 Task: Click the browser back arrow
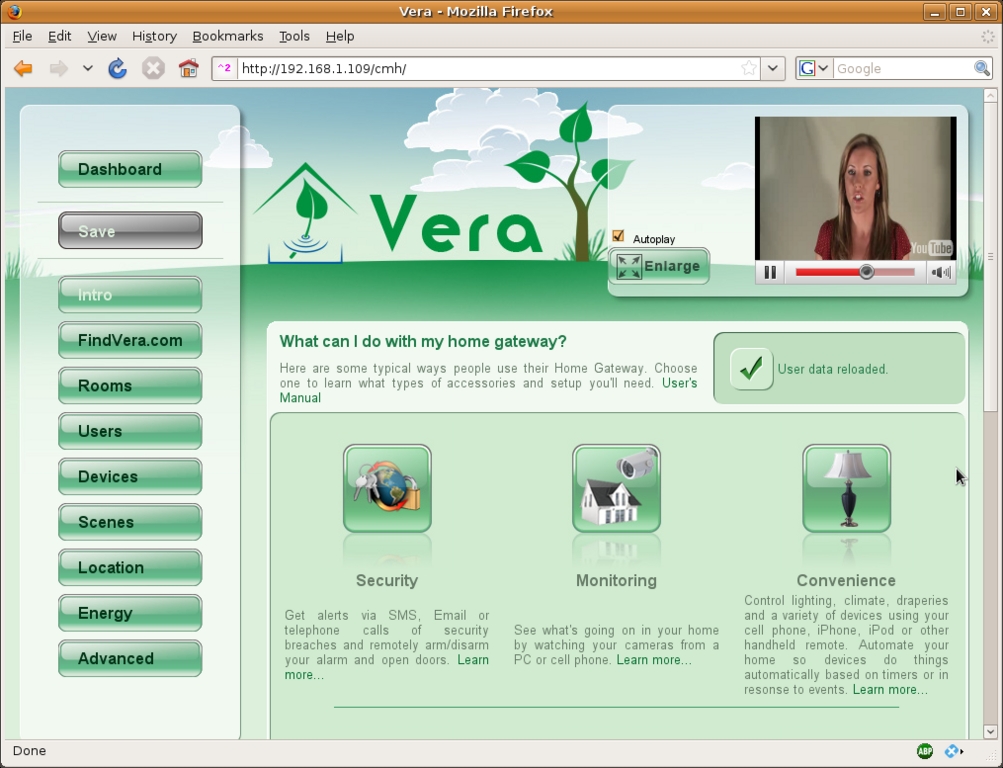23,69
